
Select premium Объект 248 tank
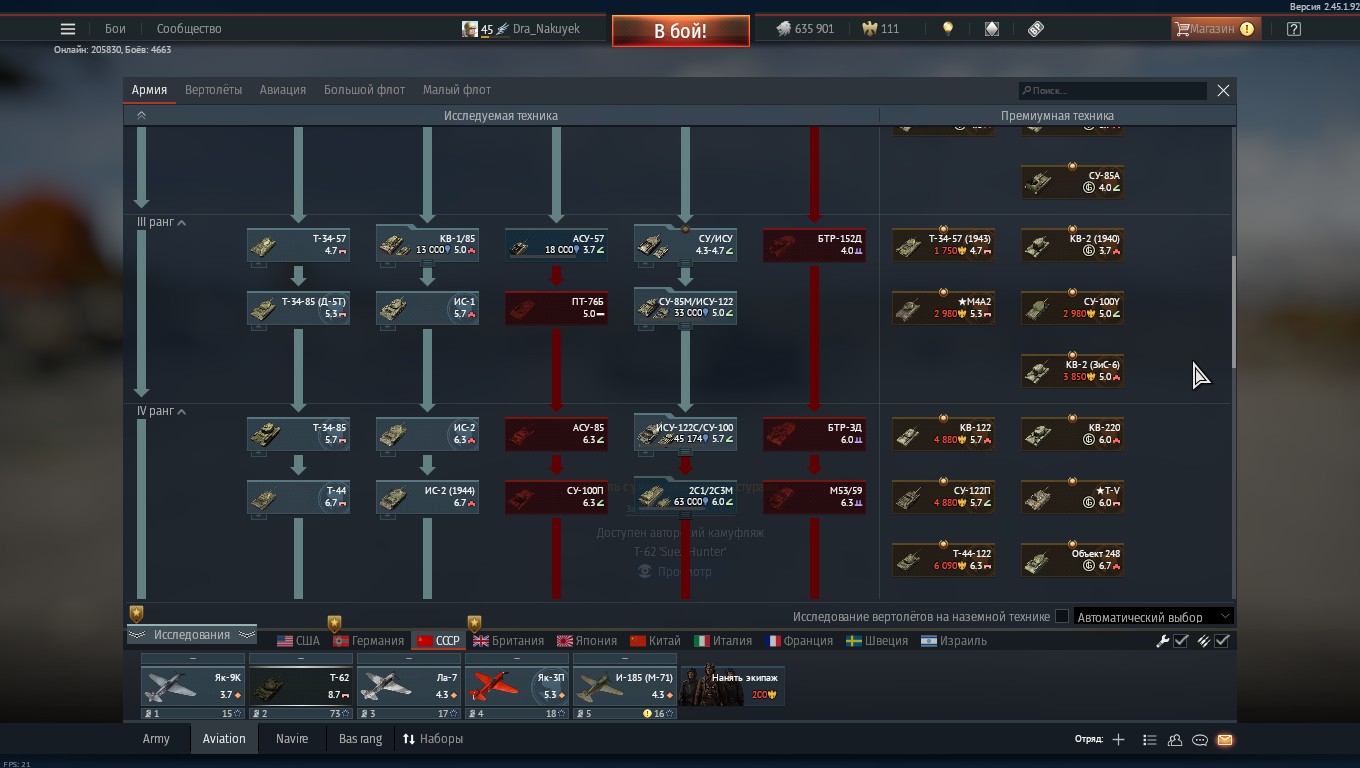click(x=1072, y=560)
